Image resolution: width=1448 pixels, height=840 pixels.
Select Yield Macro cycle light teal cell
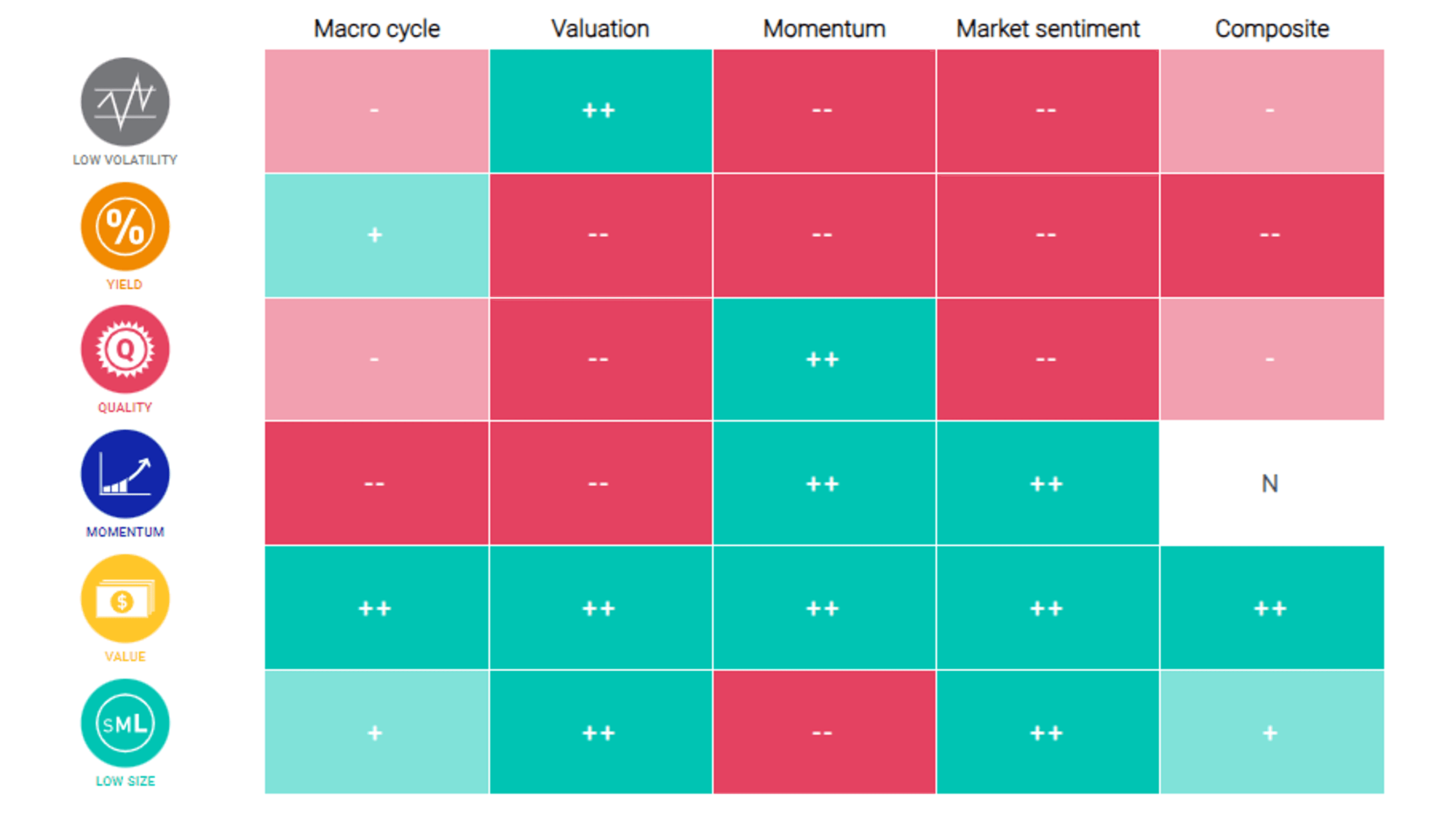coord(377,235)
